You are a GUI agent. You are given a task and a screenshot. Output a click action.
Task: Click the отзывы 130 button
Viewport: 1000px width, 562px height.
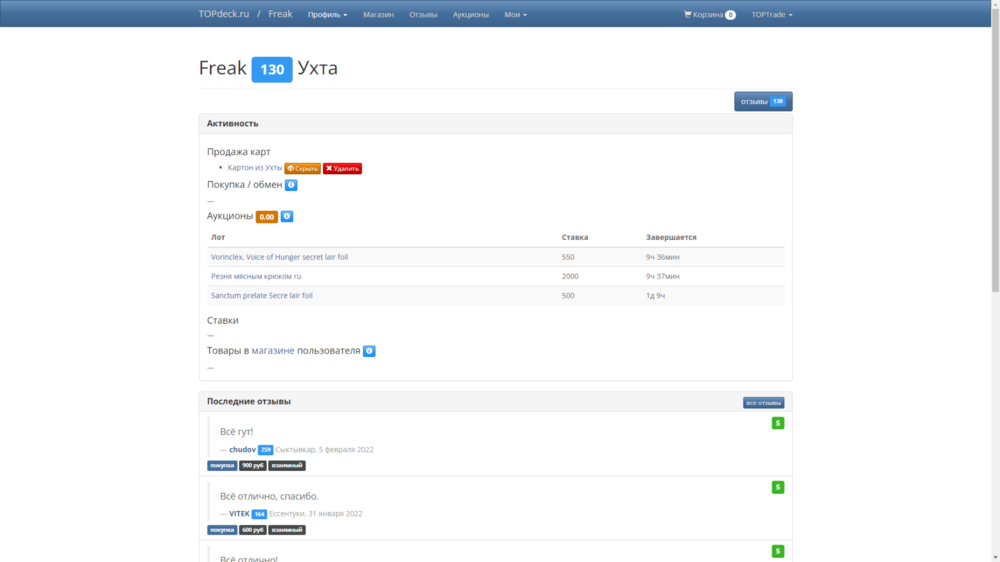click(763, 101)
